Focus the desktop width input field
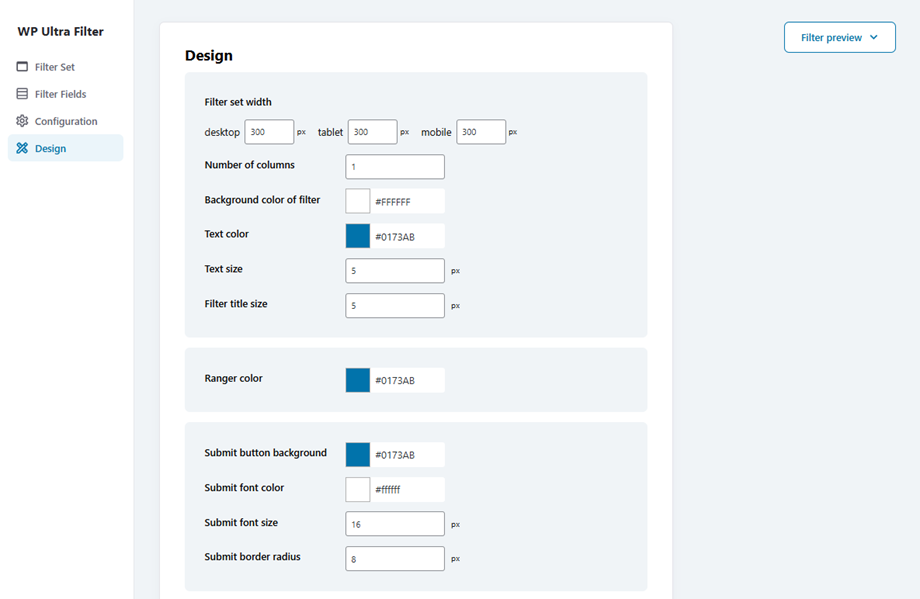 pos(269,132)
